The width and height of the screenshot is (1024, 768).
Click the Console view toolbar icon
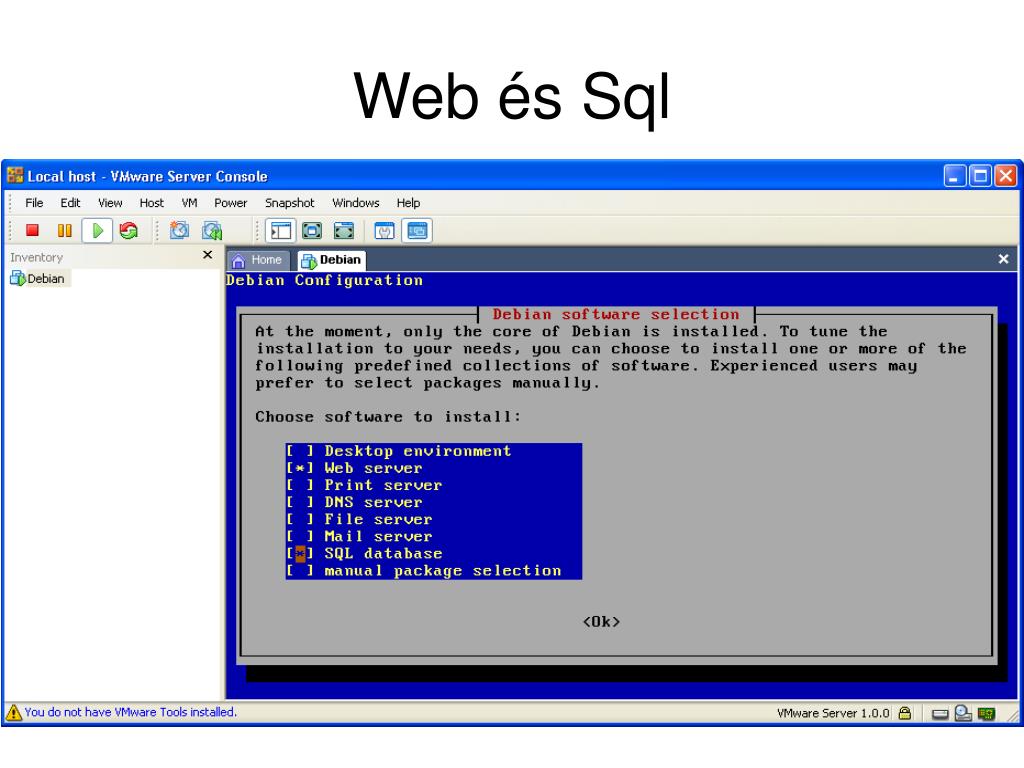417,231
